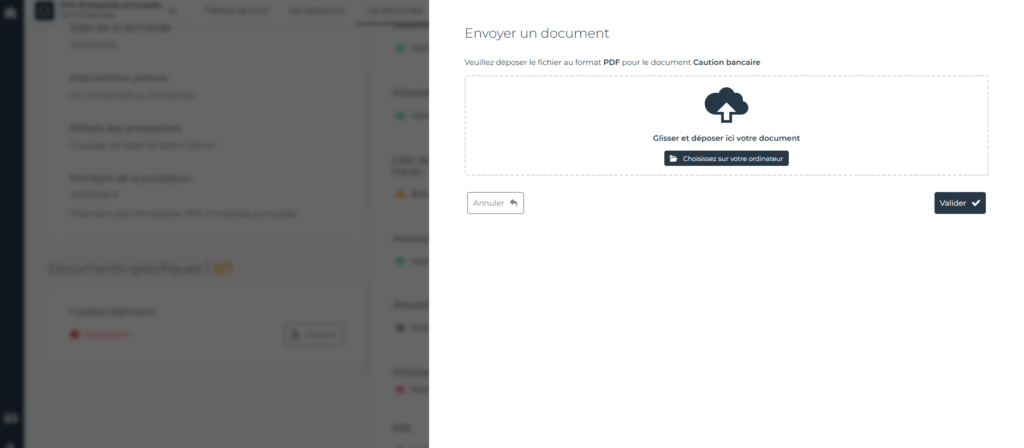Expand the company selector dropdown arrow
The height and width of the screenshot is (448, 1024).
[172, 12]
